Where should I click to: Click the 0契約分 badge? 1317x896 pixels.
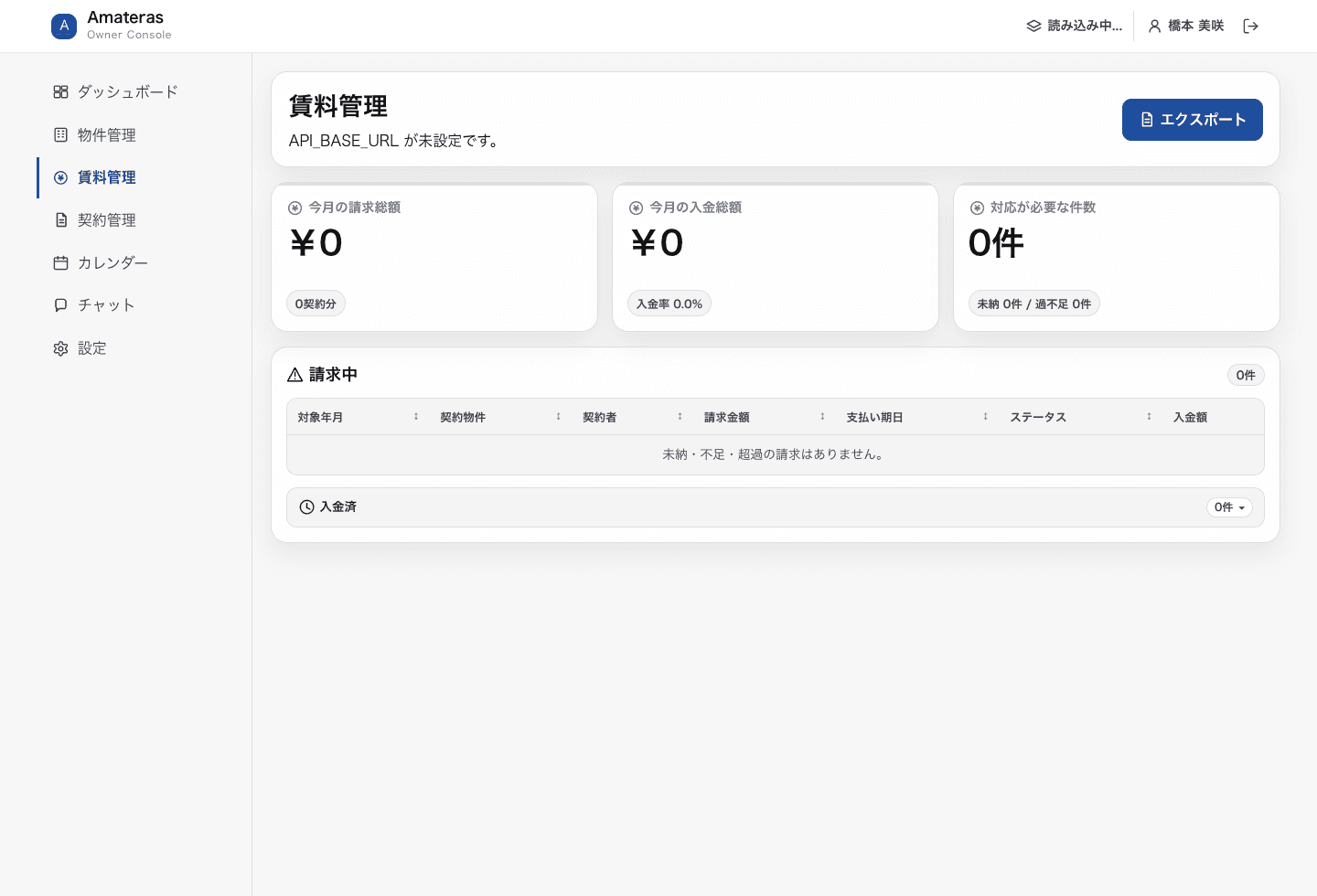[316, 304]
